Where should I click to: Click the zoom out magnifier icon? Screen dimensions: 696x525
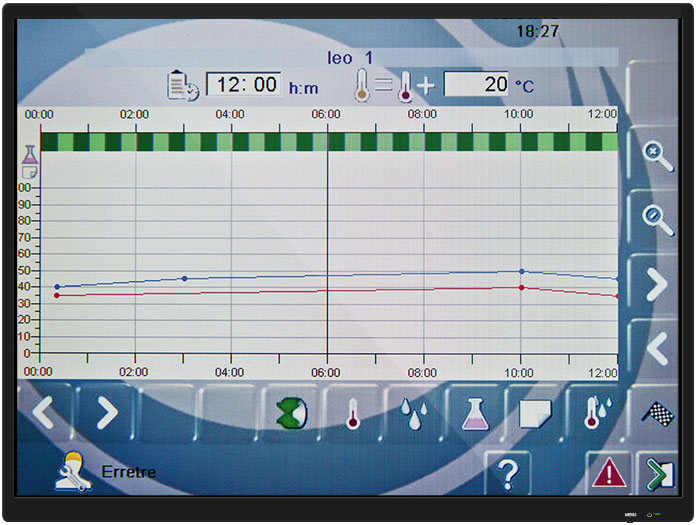click(657, 221)
